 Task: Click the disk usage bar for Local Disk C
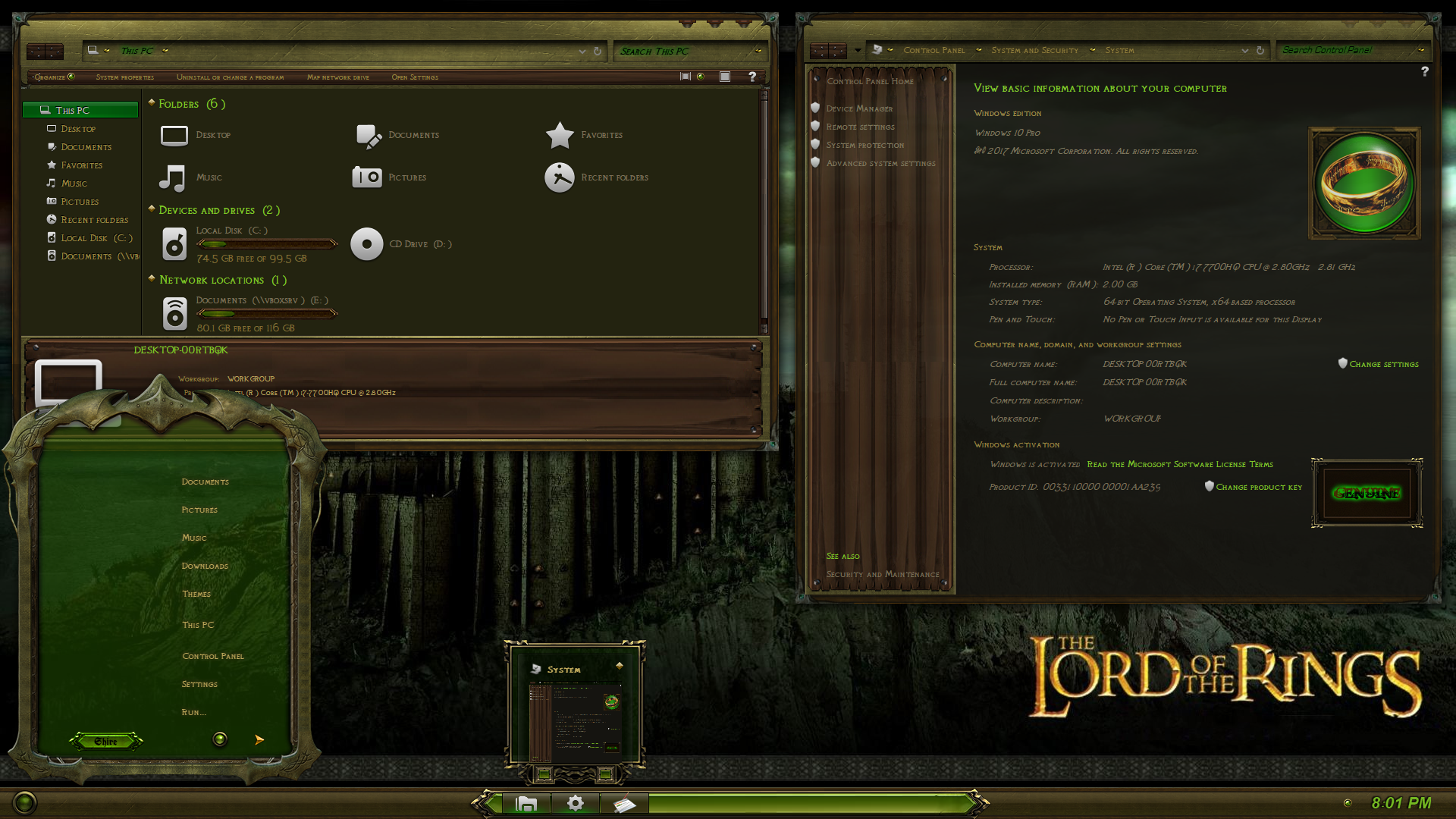tap(267, 243)
